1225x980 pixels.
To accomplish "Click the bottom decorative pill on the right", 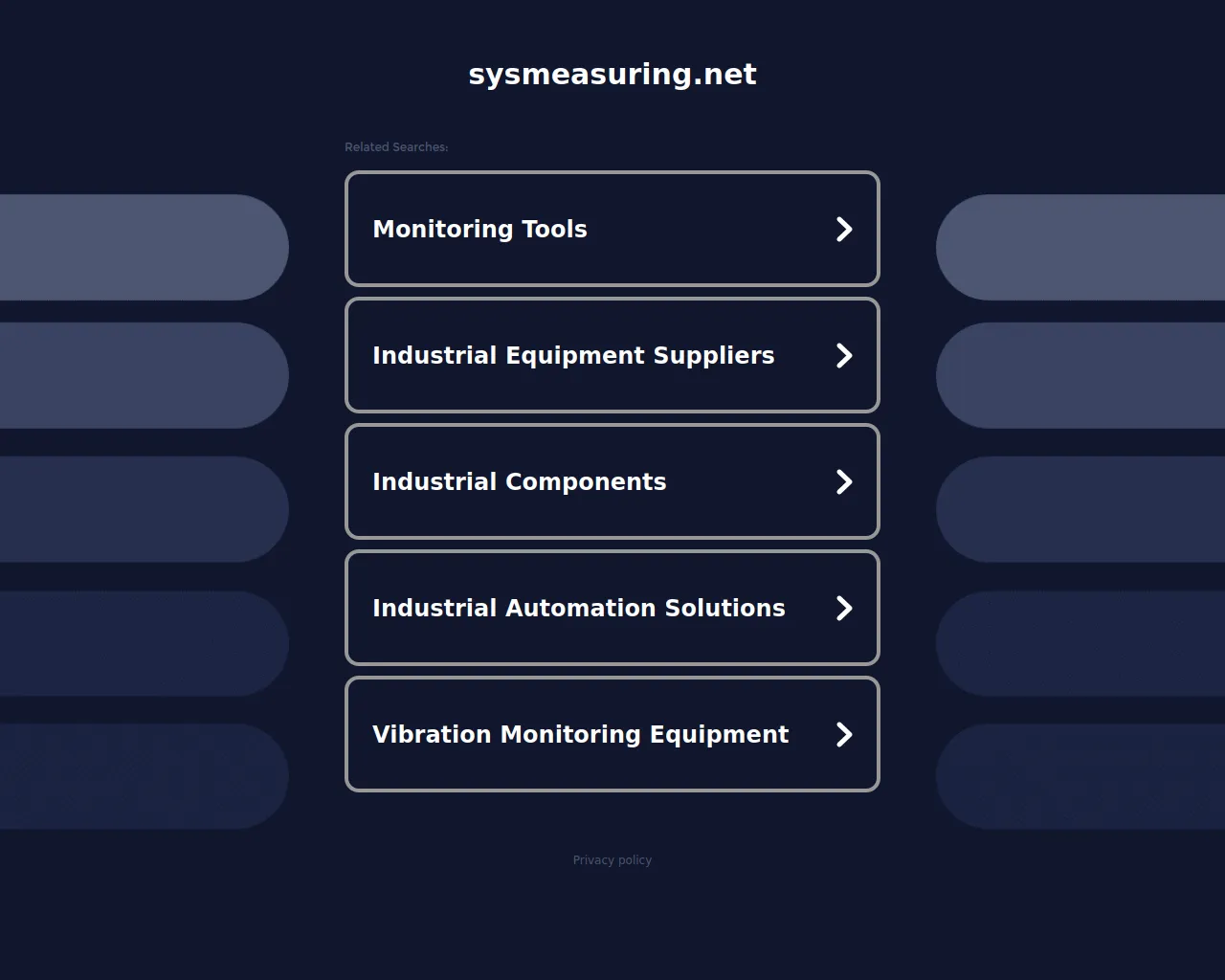I will coord(1081,776).
